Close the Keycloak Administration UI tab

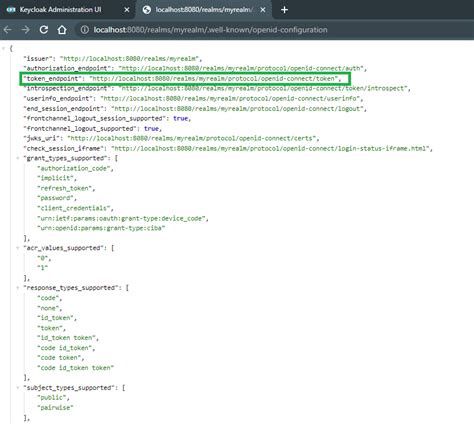coord(127,10)
